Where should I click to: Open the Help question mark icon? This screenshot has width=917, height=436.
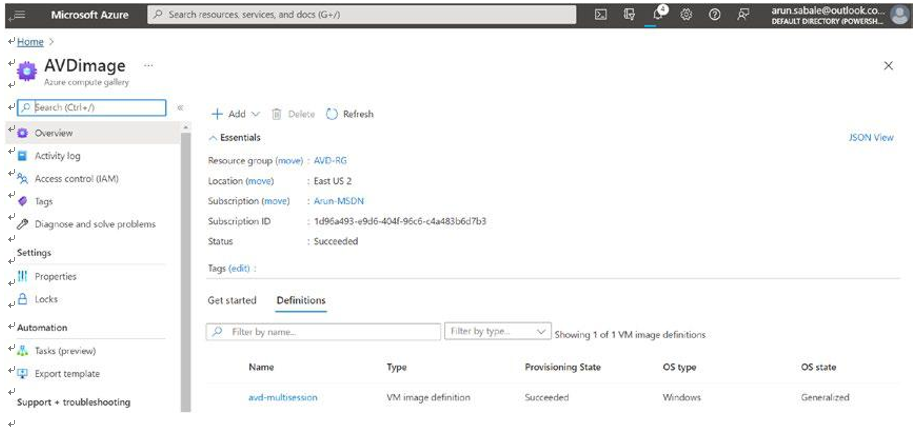(x=714, y=15)
